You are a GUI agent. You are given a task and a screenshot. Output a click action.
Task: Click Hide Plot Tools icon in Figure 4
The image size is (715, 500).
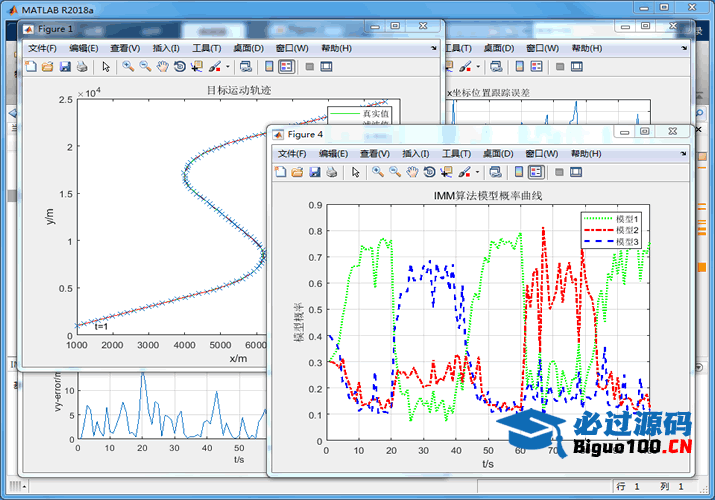[559, 172]
